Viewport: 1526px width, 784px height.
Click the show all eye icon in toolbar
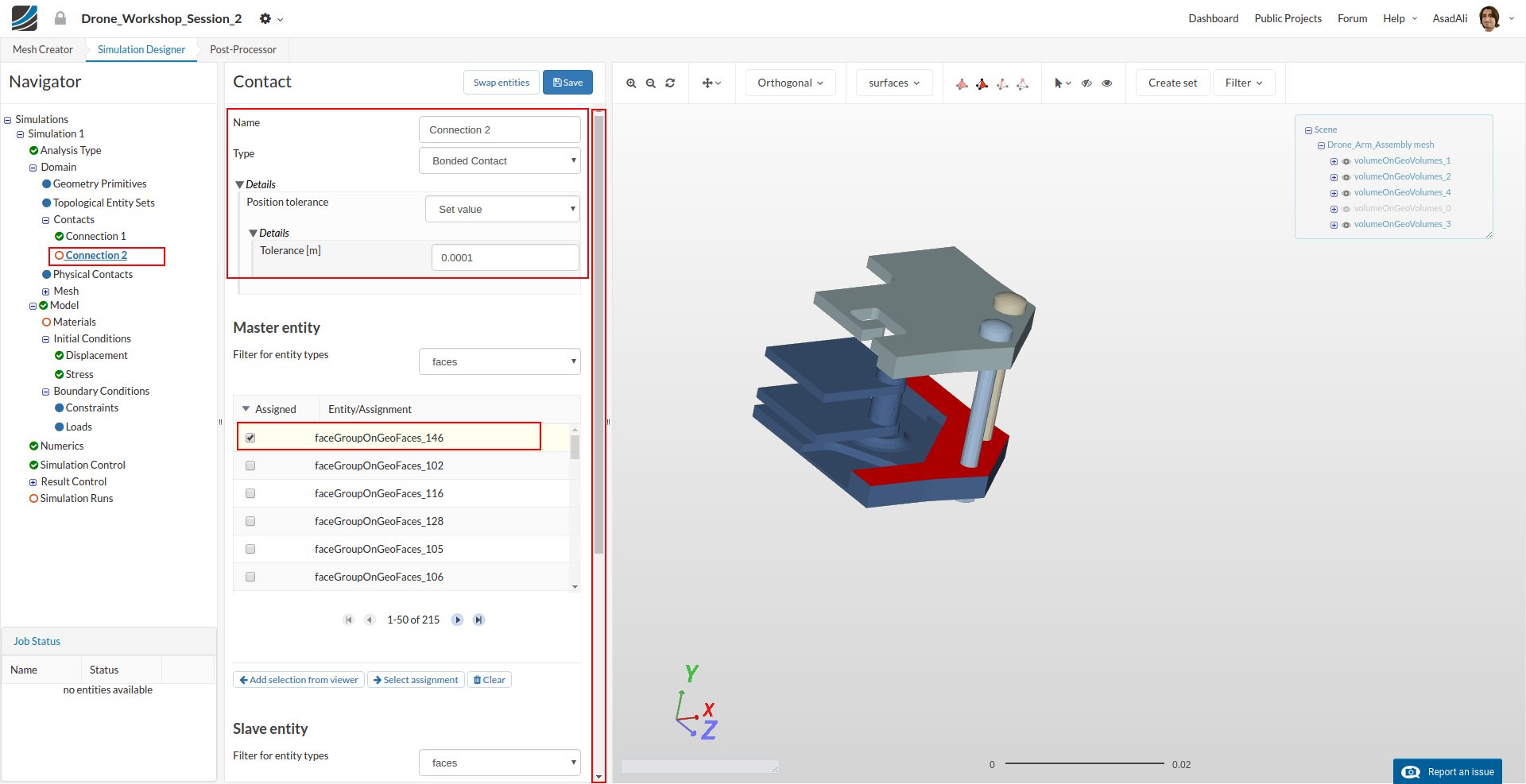pyautogui.click(x=1107, y=83)
